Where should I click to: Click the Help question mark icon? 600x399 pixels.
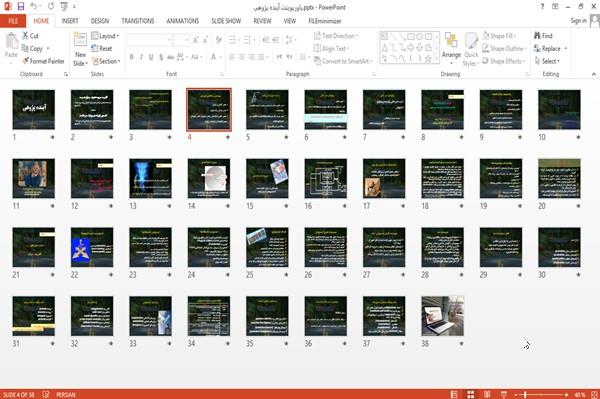coord(542,7)
